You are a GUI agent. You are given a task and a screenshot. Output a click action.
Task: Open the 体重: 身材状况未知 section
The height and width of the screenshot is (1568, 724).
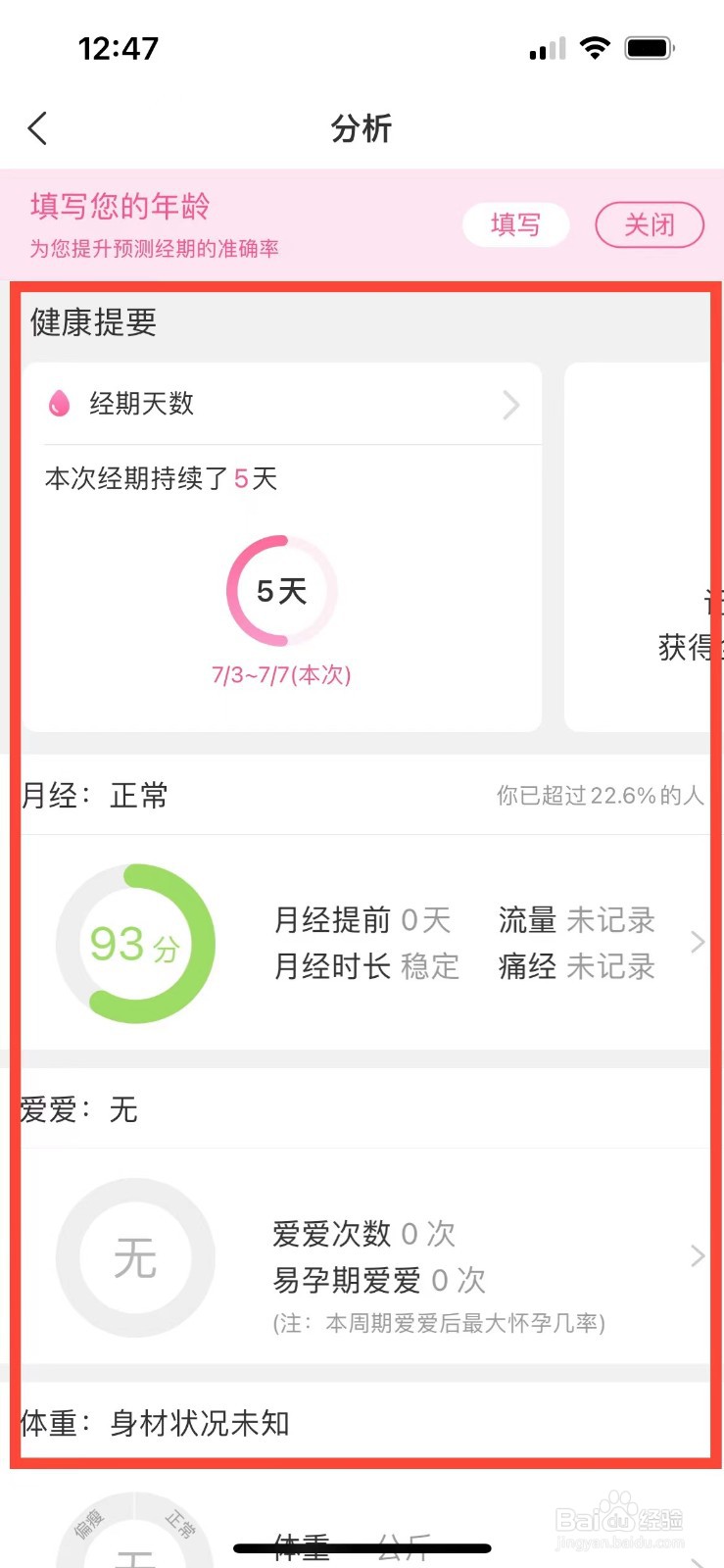[x=155, y=1423]
